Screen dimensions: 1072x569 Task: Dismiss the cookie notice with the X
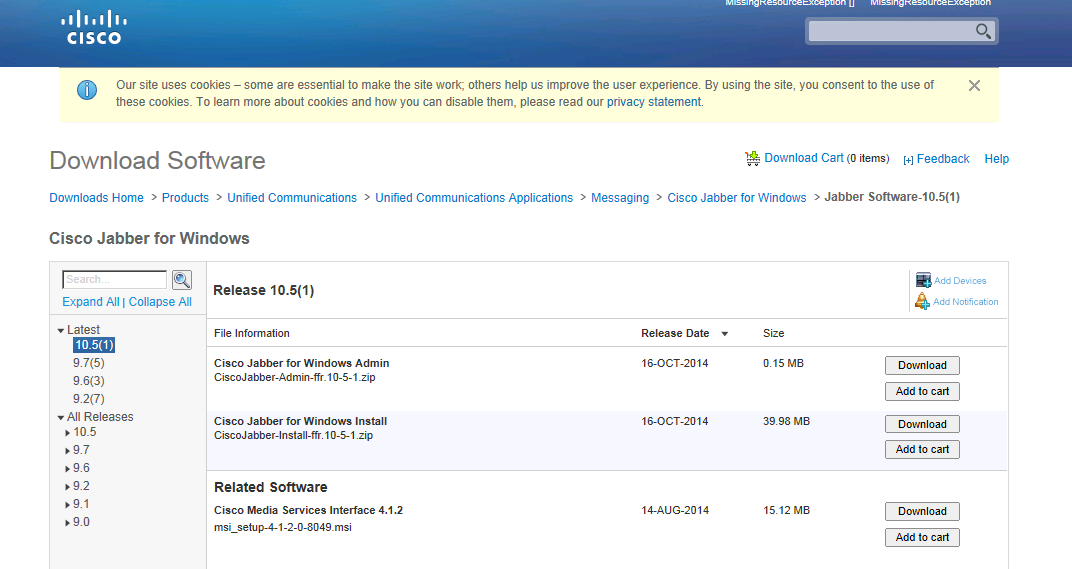pos(974,85)
